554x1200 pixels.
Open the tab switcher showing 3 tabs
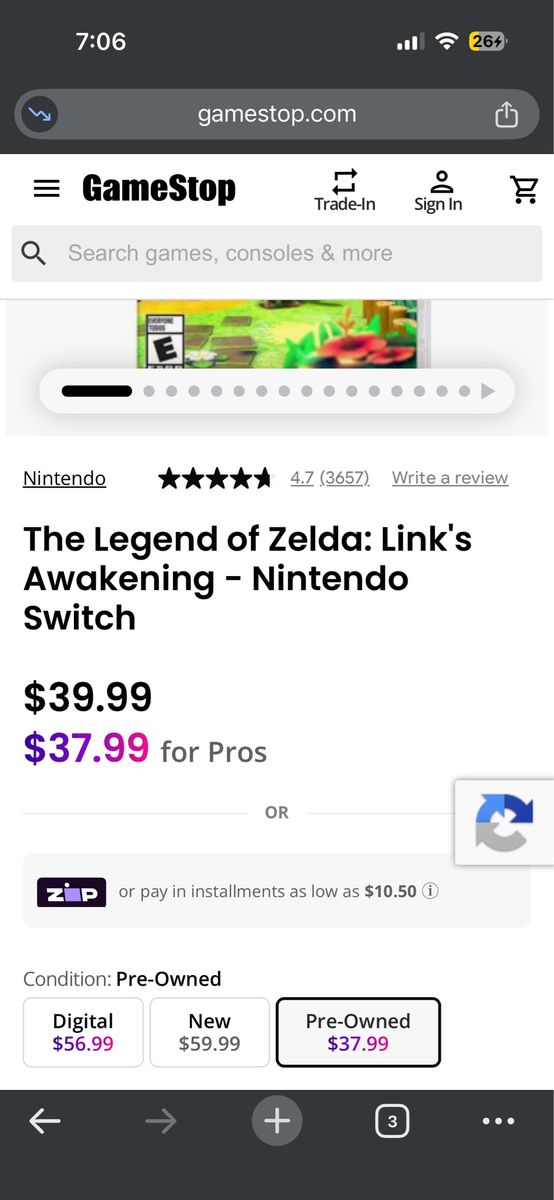click(392, 1121)
